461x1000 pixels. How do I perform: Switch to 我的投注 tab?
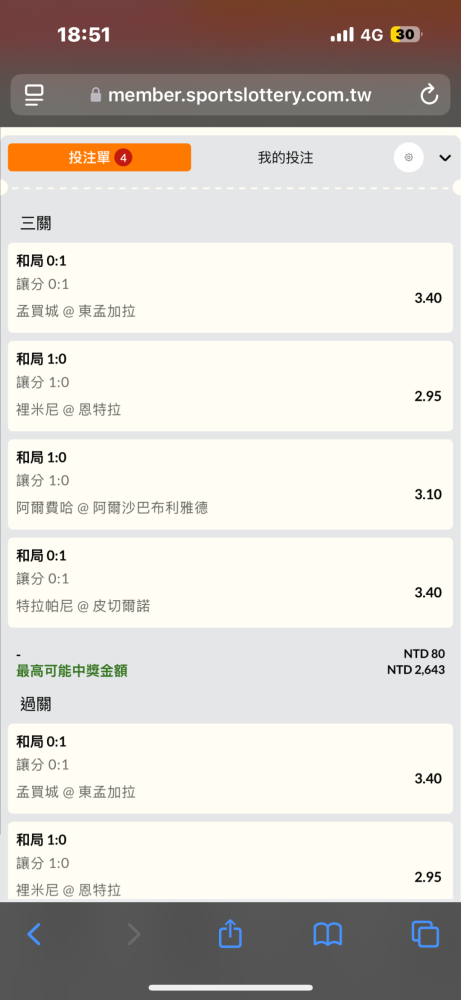pos(286,158)
